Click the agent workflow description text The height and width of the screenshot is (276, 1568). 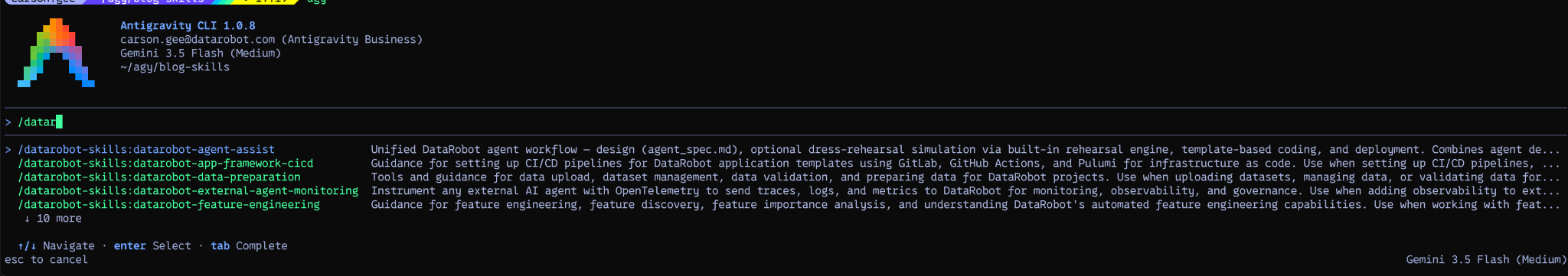(965, 150)
